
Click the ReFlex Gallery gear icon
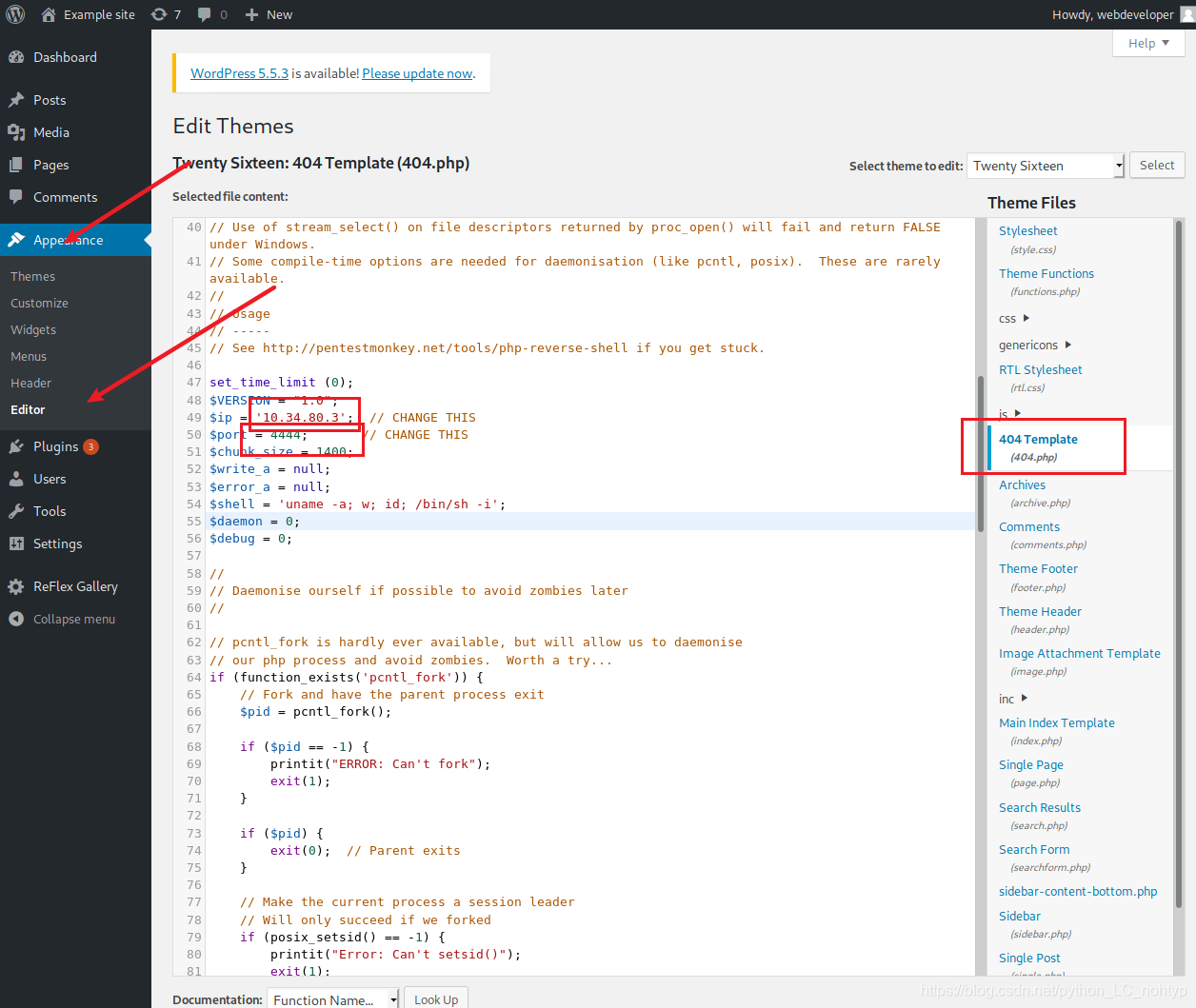click(16, 586)
